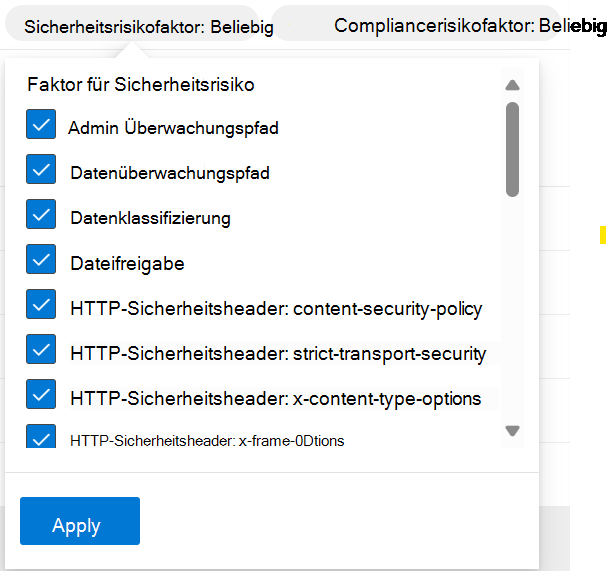Click the Apply button
Viewport: 607px width, 571px height.
80,521
